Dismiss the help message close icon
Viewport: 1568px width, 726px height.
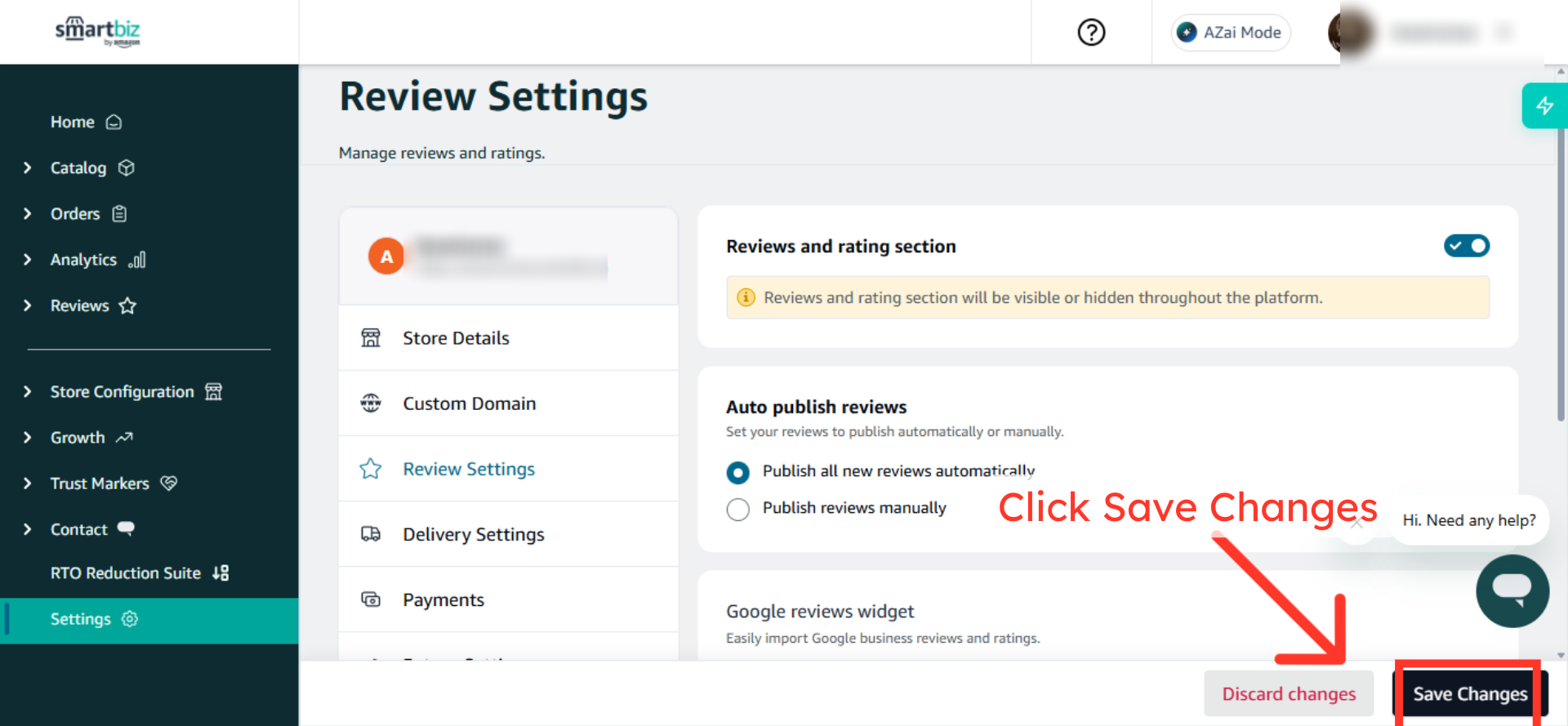[x=1356, y=523]
